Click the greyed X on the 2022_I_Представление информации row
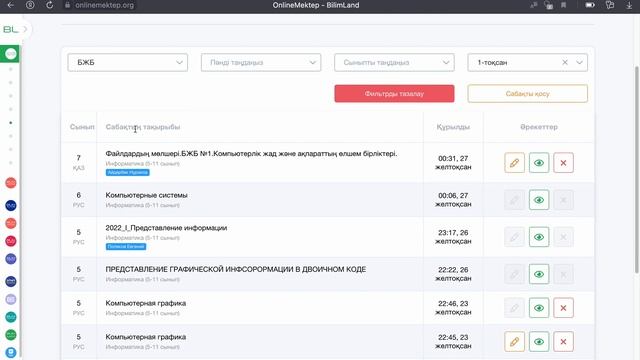The width and height of the screenshot is (640, 360). tap(563, 237)
